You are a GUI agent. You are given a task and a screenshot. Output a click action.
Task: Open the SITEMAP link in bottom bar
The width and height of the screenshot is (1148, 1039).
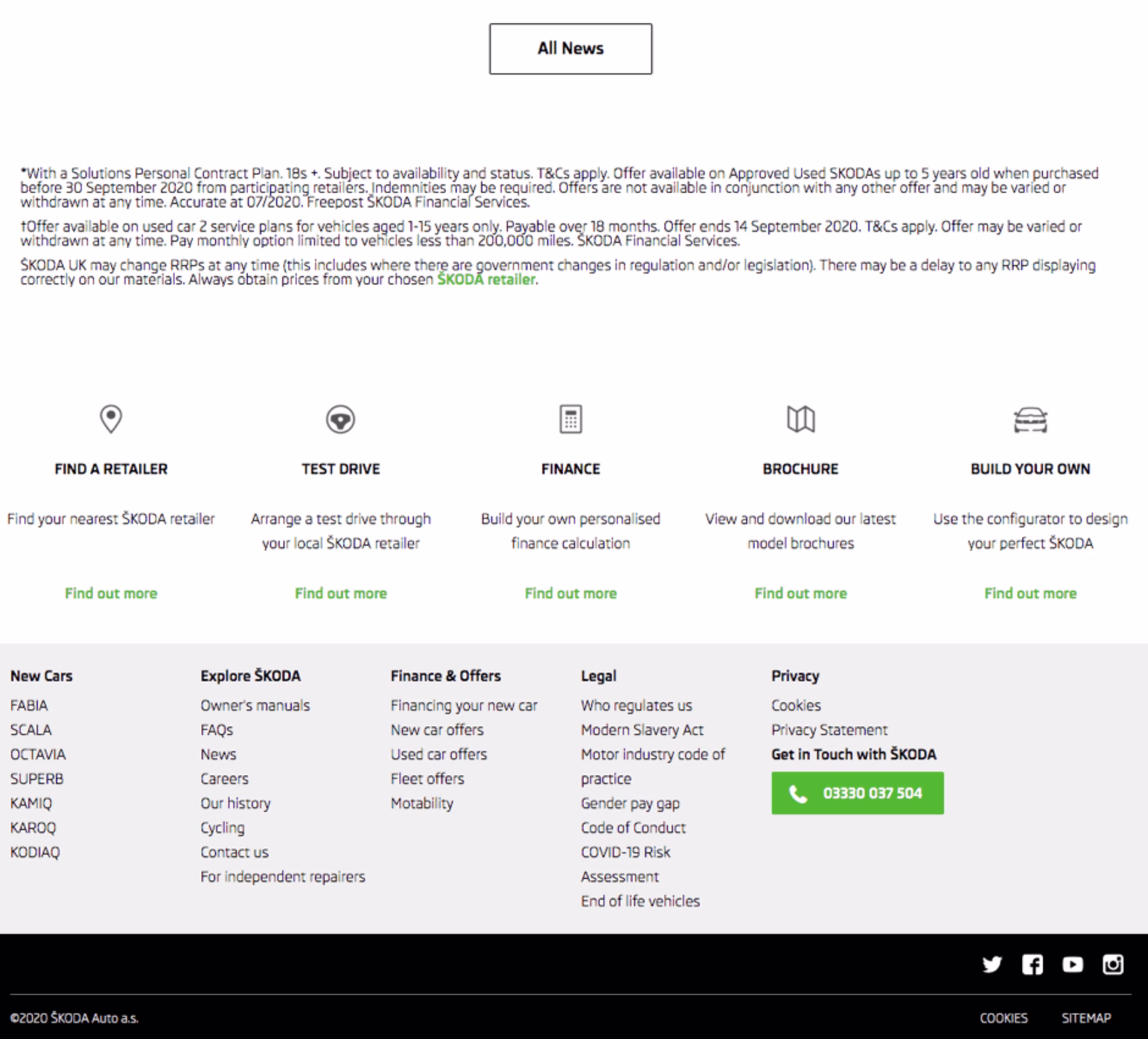point(1086,1018)
